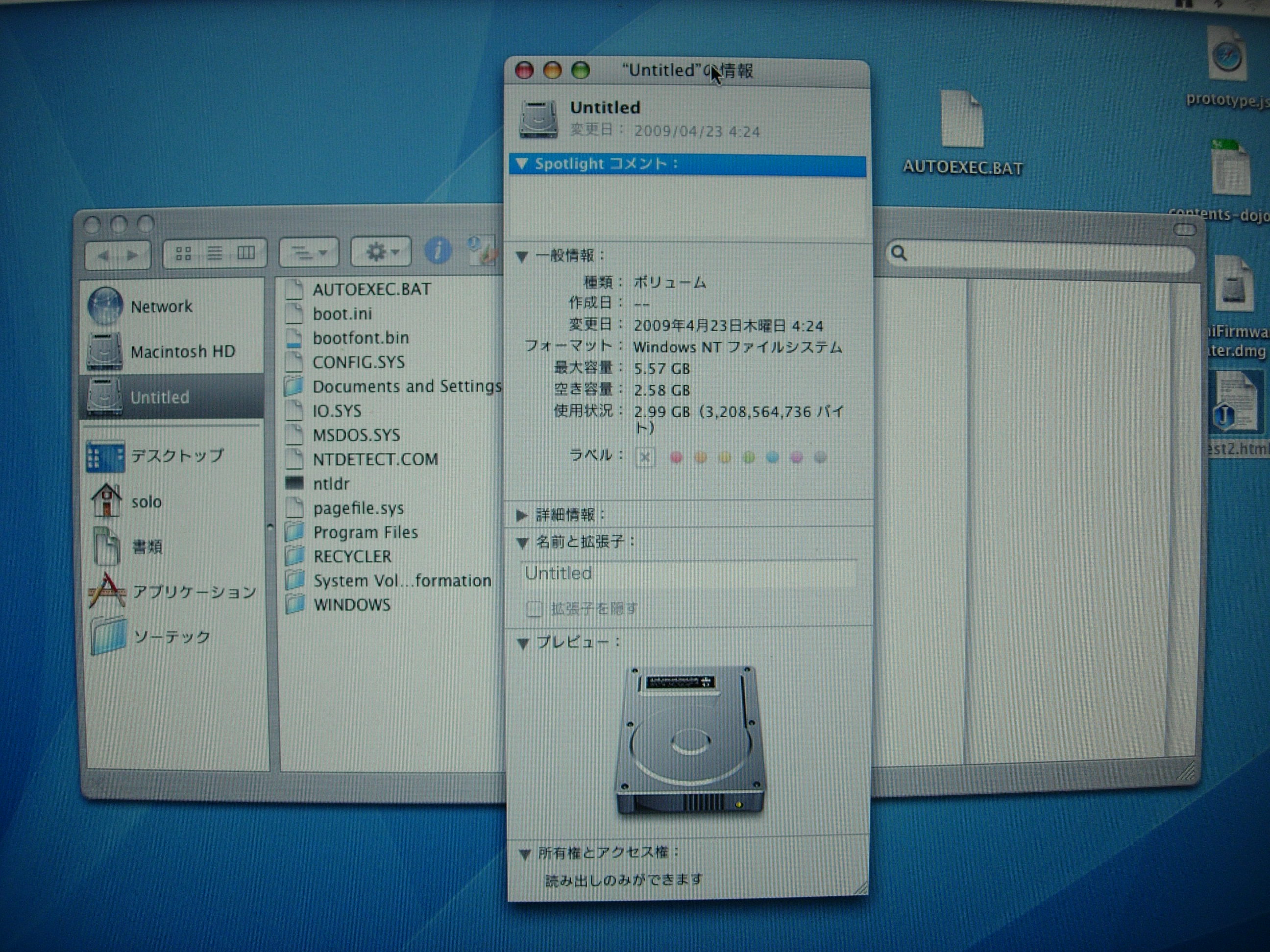1270x952 pixels.
Task: Click the Finder toolbar hide pill button
Action: [1184, 230]
